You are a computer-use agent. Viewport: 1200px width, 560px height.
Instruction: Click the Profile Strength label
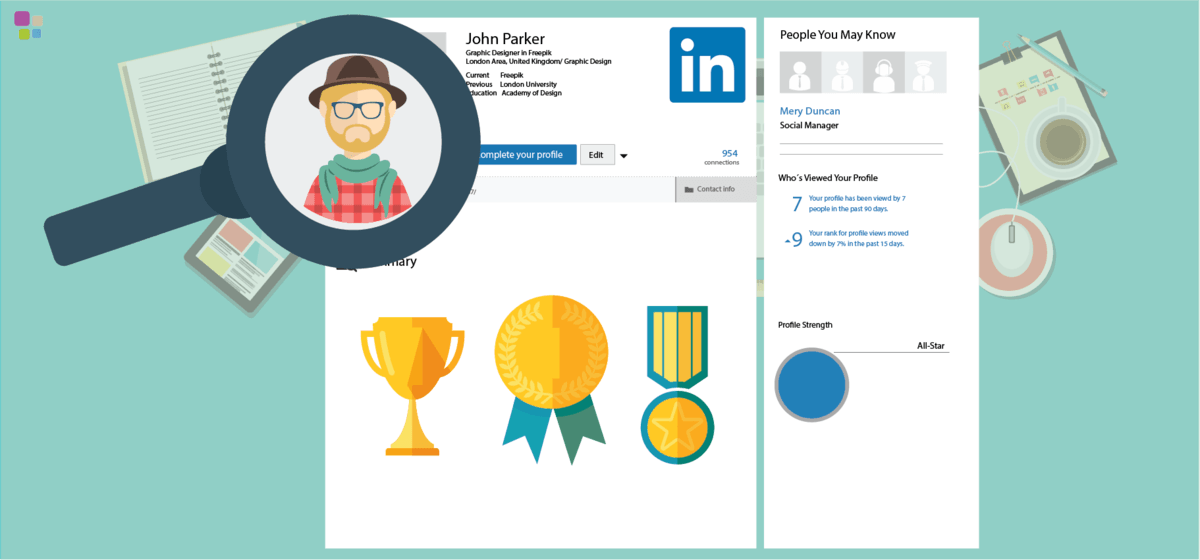click(805, 325)
